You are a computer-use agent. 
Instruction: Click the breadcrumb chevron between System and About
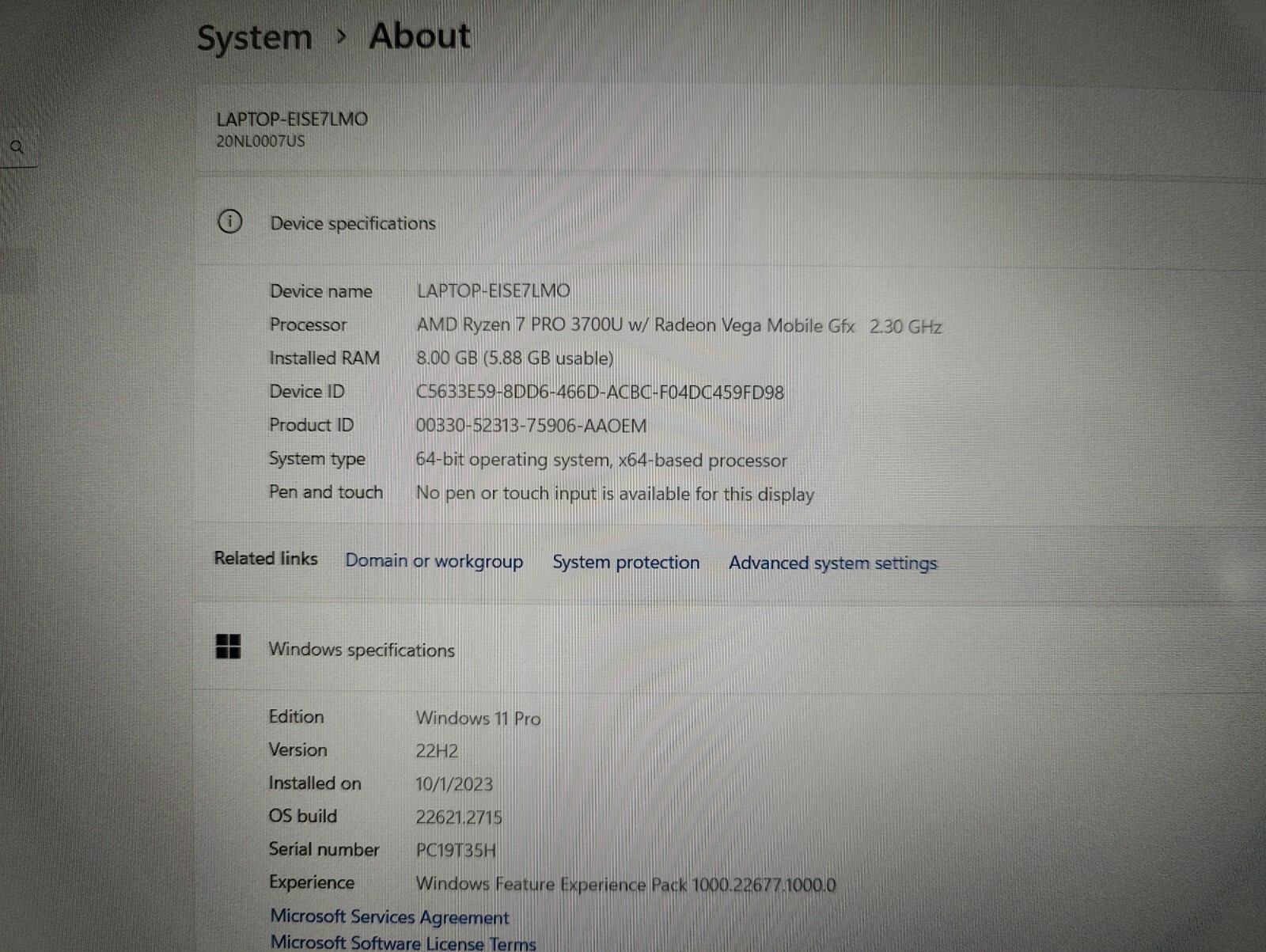coord(341,37)
